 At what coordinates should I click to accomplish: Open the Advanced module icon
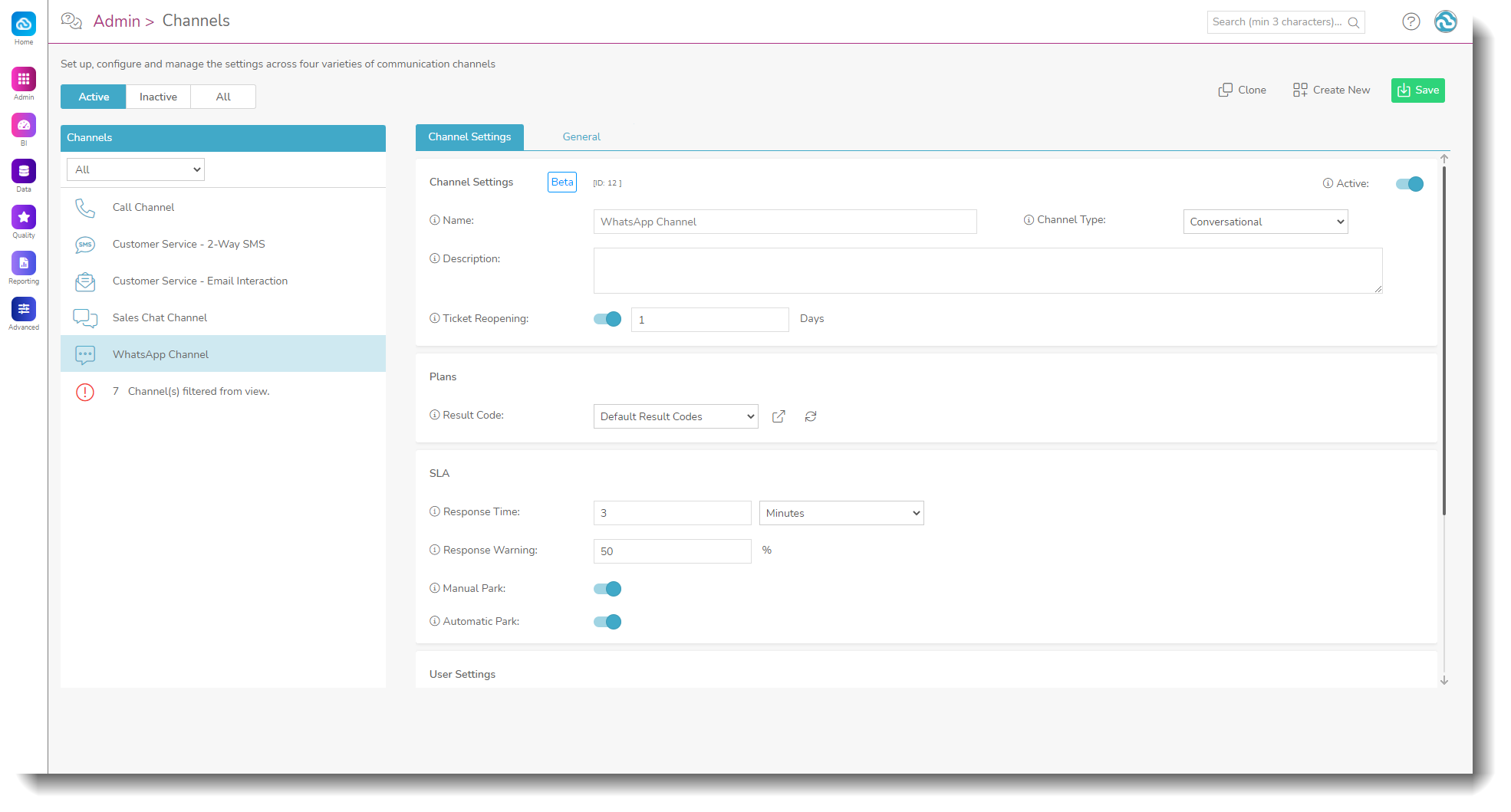click(x=24, y=309)
